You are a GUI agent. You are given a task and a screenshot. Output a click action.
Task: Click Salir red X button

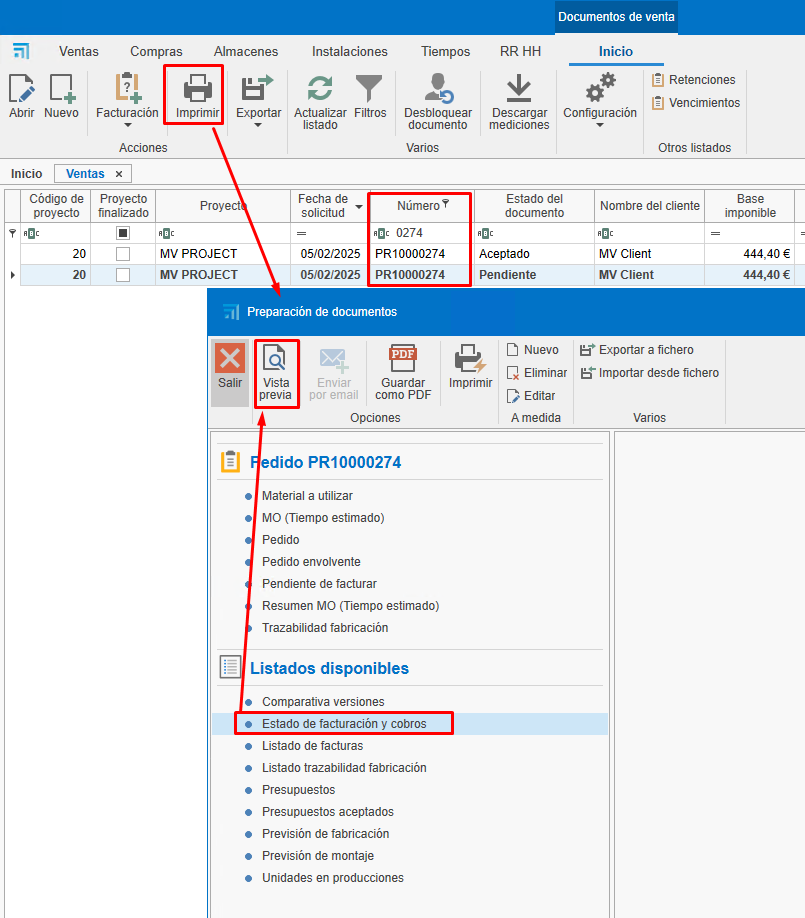230,358
